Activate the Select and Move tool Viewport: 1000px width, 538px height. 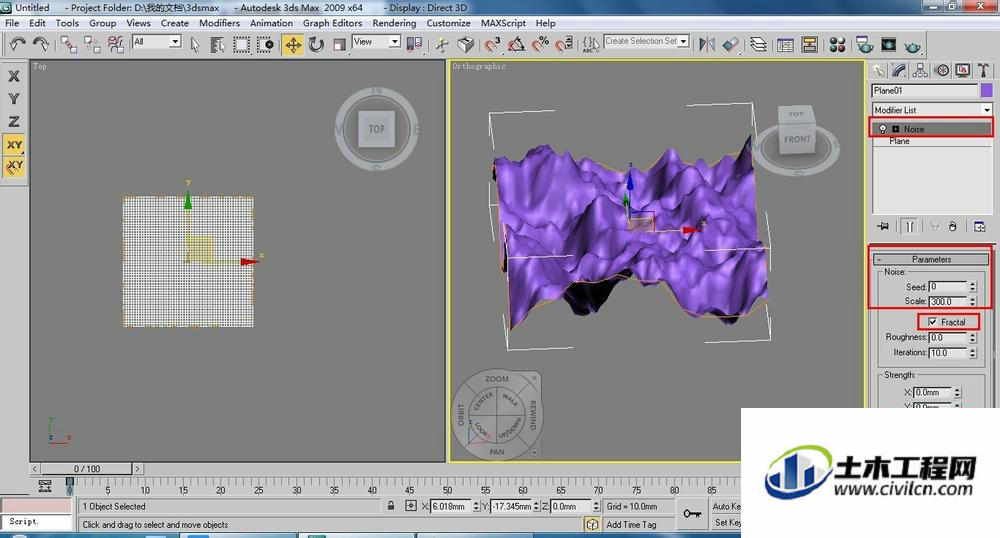(293, 45)
